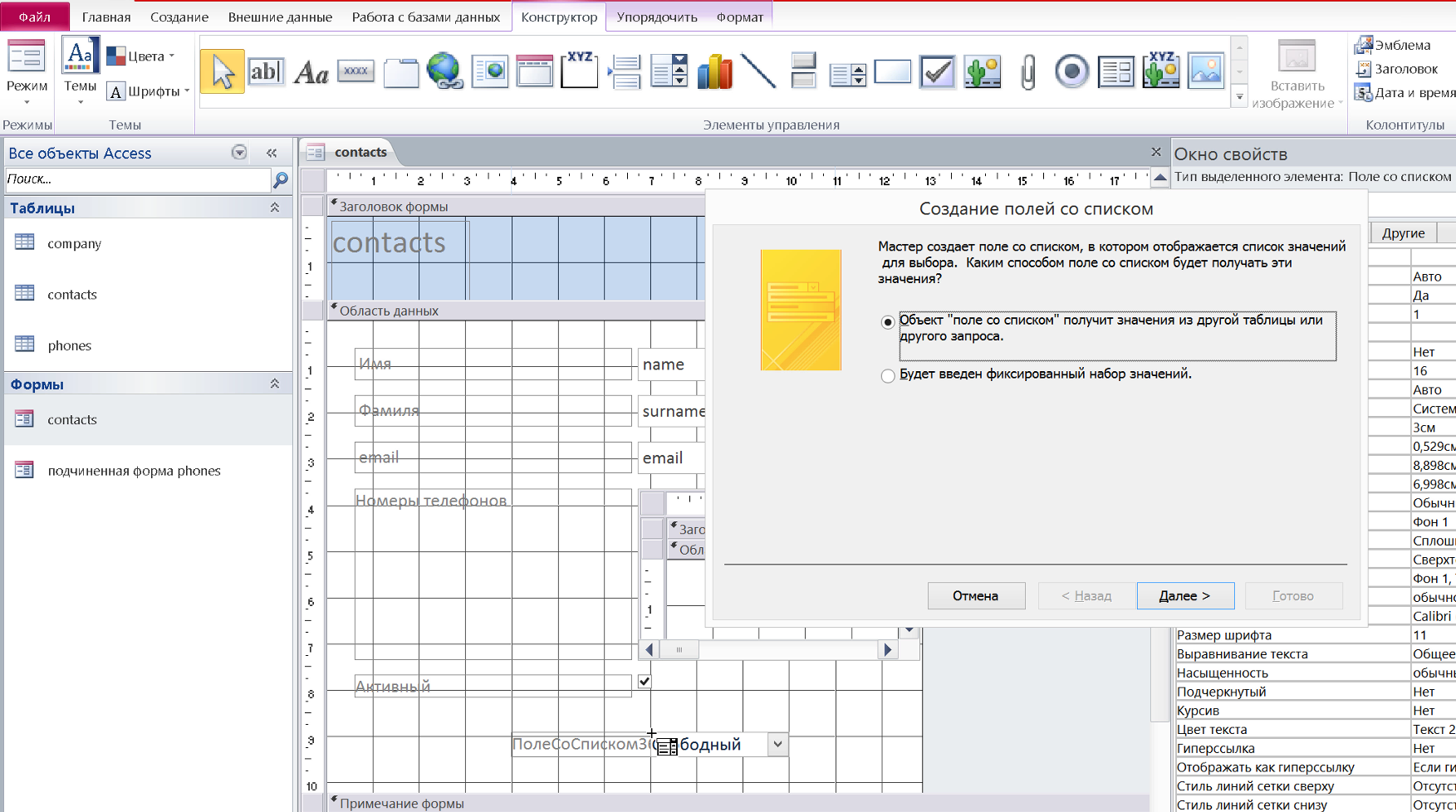1456x812 pixels.
Task: Select the Option Button control in the ribbon
Action: click(x=1071, y=72)
